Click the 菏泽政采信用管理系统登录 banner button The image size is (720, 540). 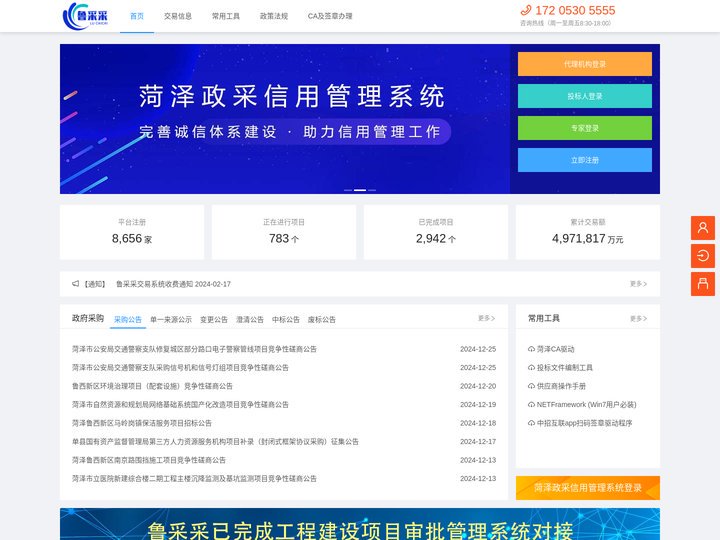click(x=588, y=488)
